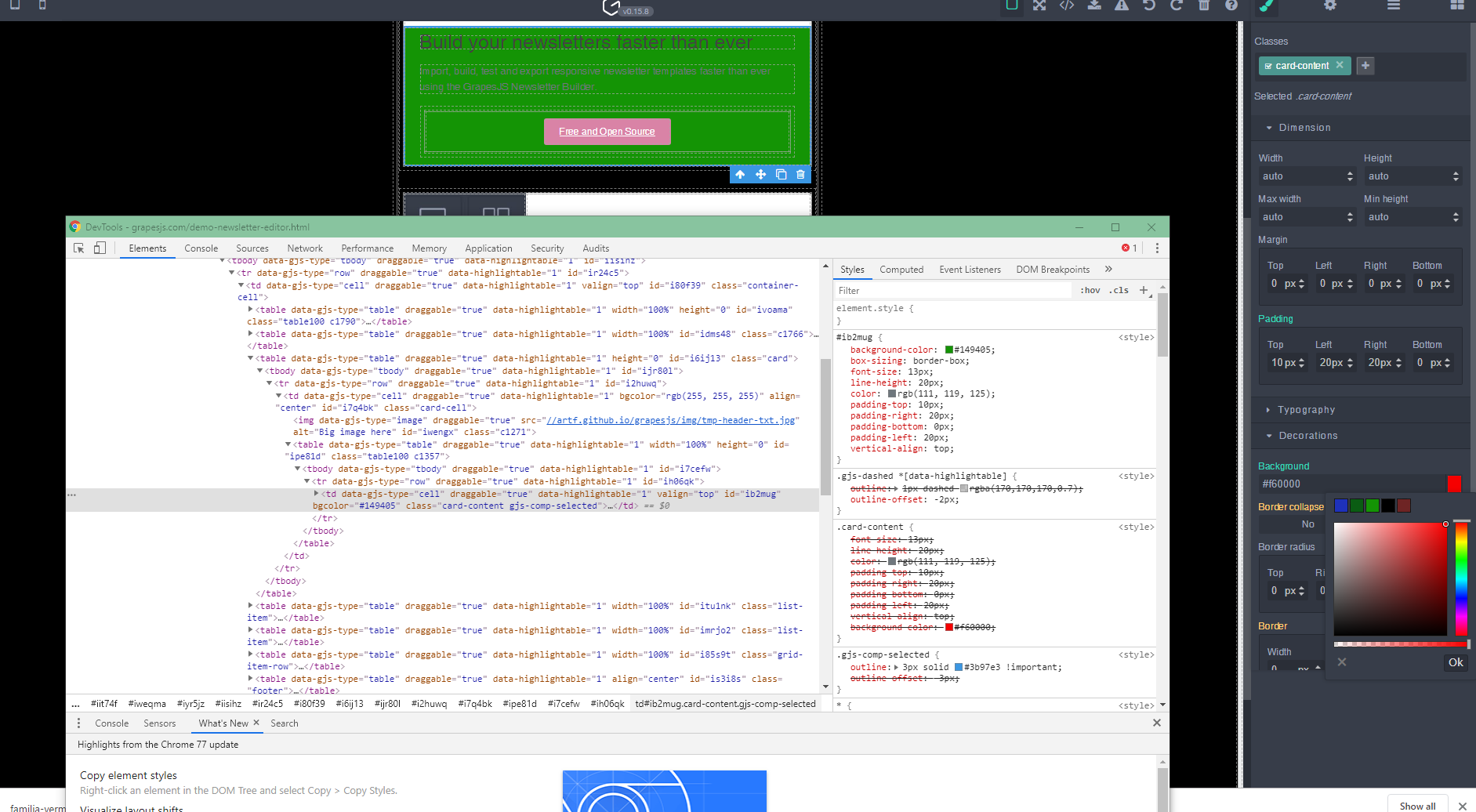1476x812 pixels.
Task: Adjust Min height stepper arrows
Action: click(1456, 217)
